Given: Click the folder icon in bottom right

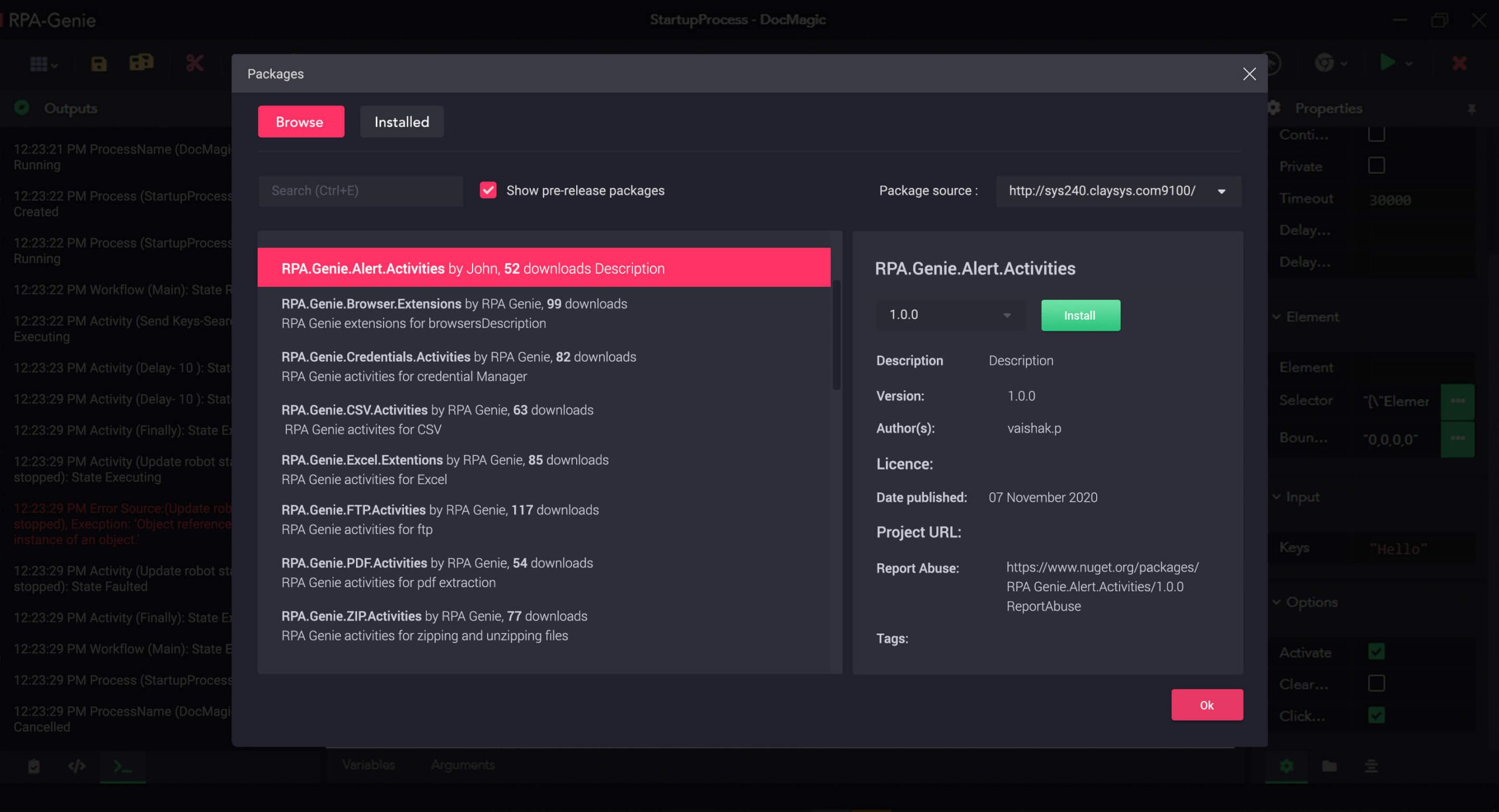Looking at the screenshot, I should [x=1329, y=766].
